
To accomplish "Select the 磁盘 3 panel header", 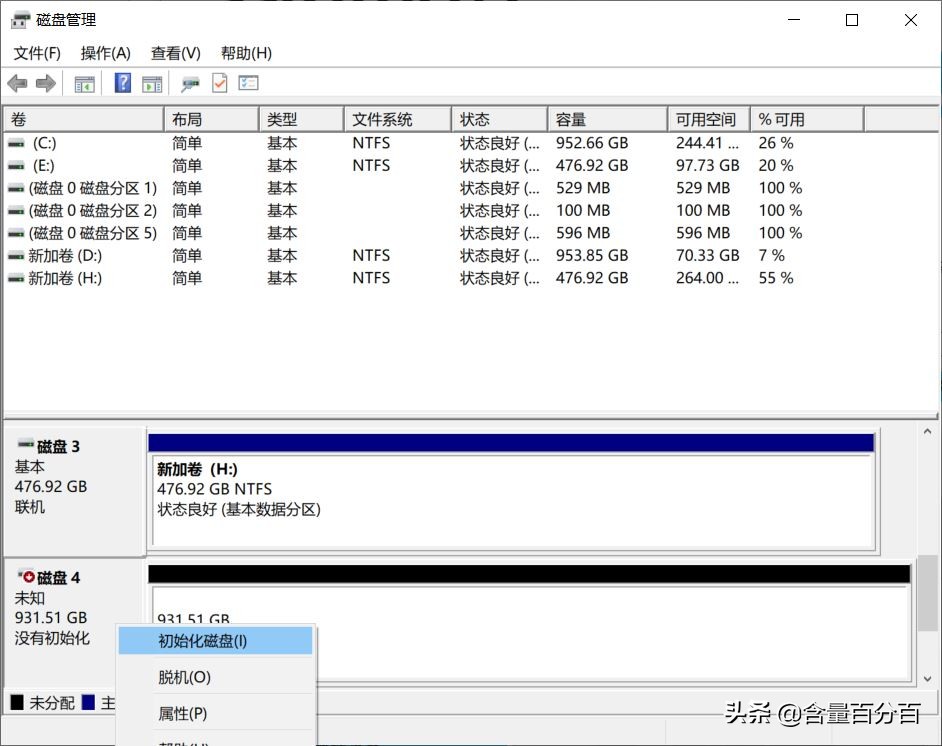I will click(70, 447).
